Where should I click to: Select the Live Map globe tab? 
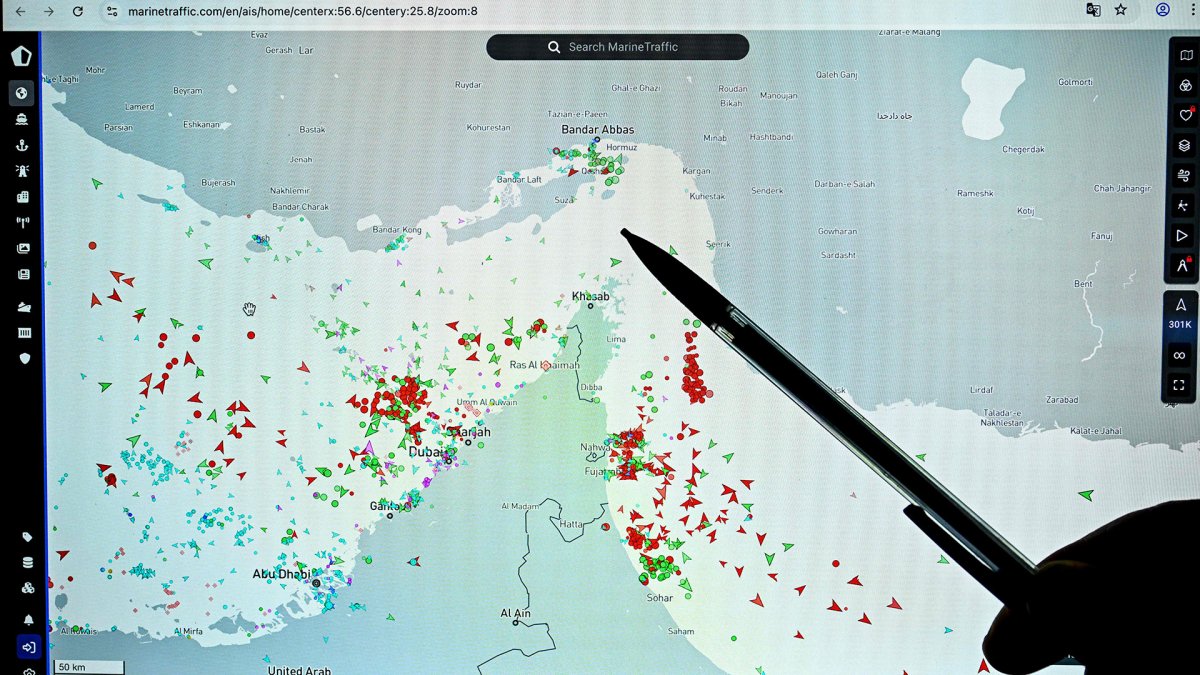click(x=22, y=93)
